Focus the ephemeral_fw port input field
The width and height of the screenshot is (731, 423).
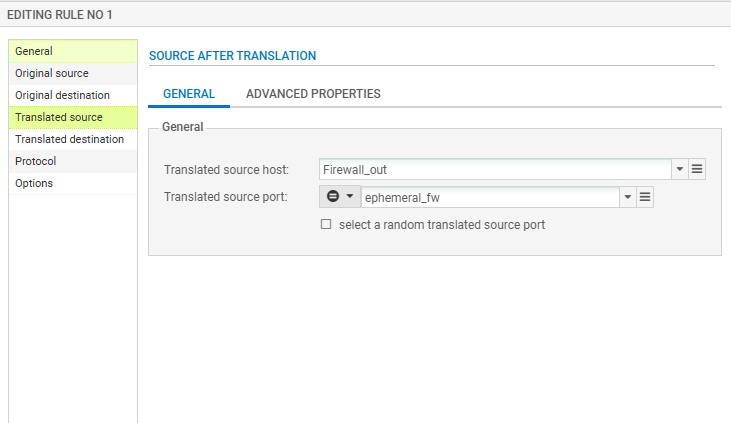pyautogui.click(x=489, y=198)
